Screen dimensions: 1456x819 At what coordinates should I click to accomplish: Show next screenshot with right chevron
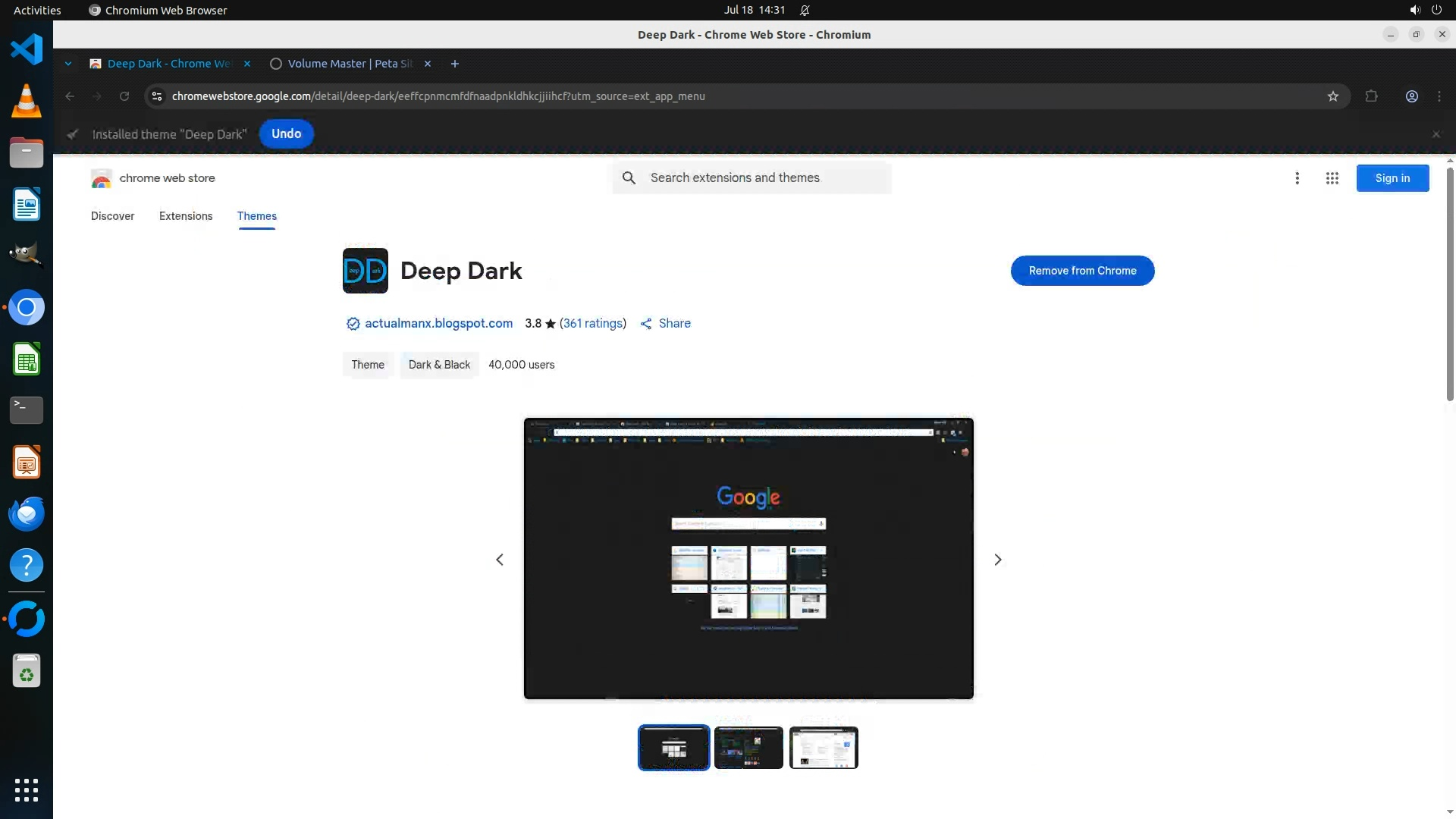(998, 560)
